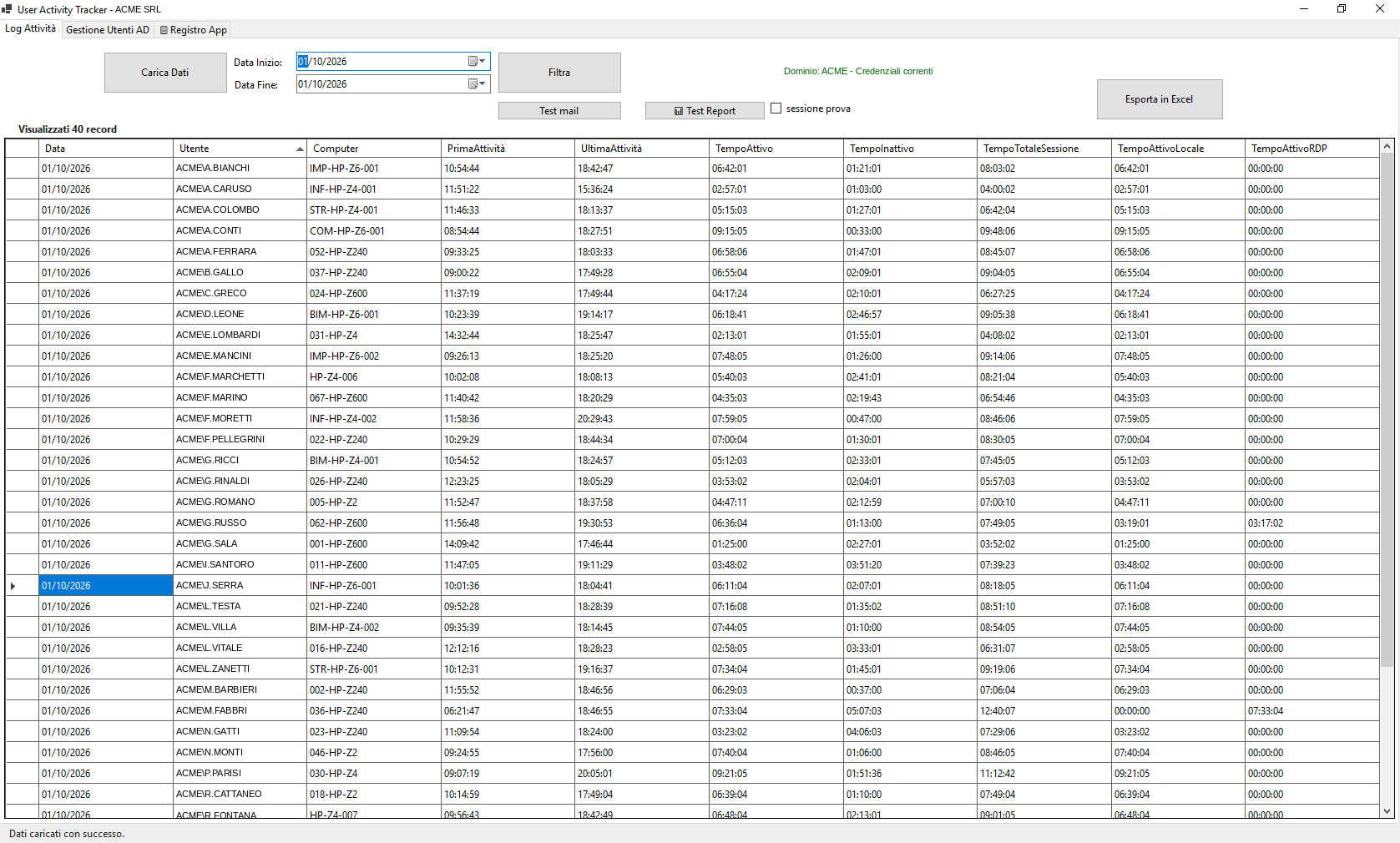Minimize the User Activity Tracker window
Screen dimensions: 1400x843
pos(1304,9)
